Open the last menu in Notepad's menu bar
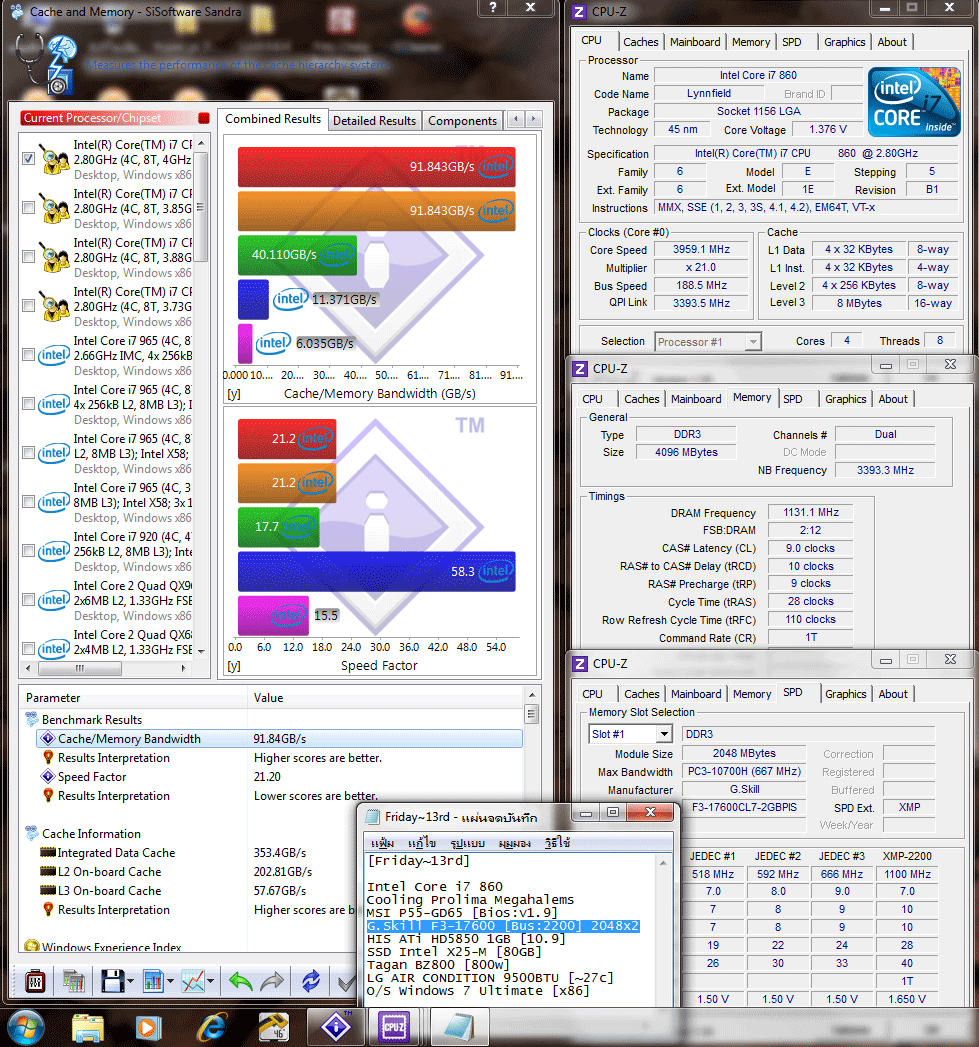The image size is (979, 1047). click(x=557, y=843)
